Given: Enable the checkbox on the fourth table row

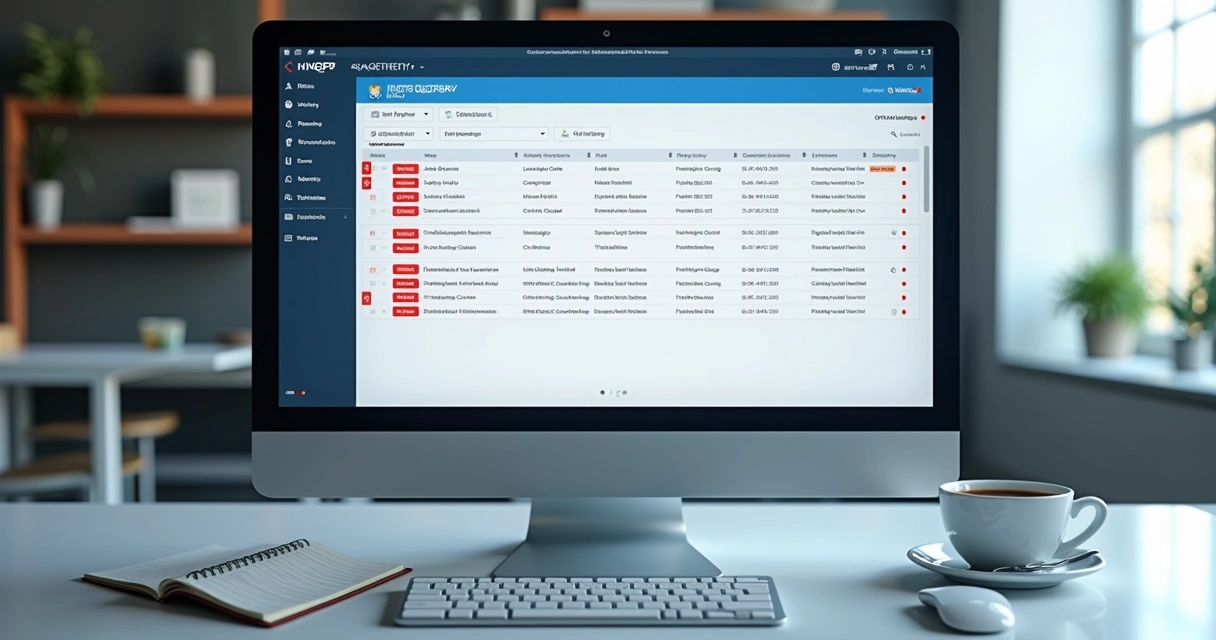Looking at the screenshot, I should 376,211.
